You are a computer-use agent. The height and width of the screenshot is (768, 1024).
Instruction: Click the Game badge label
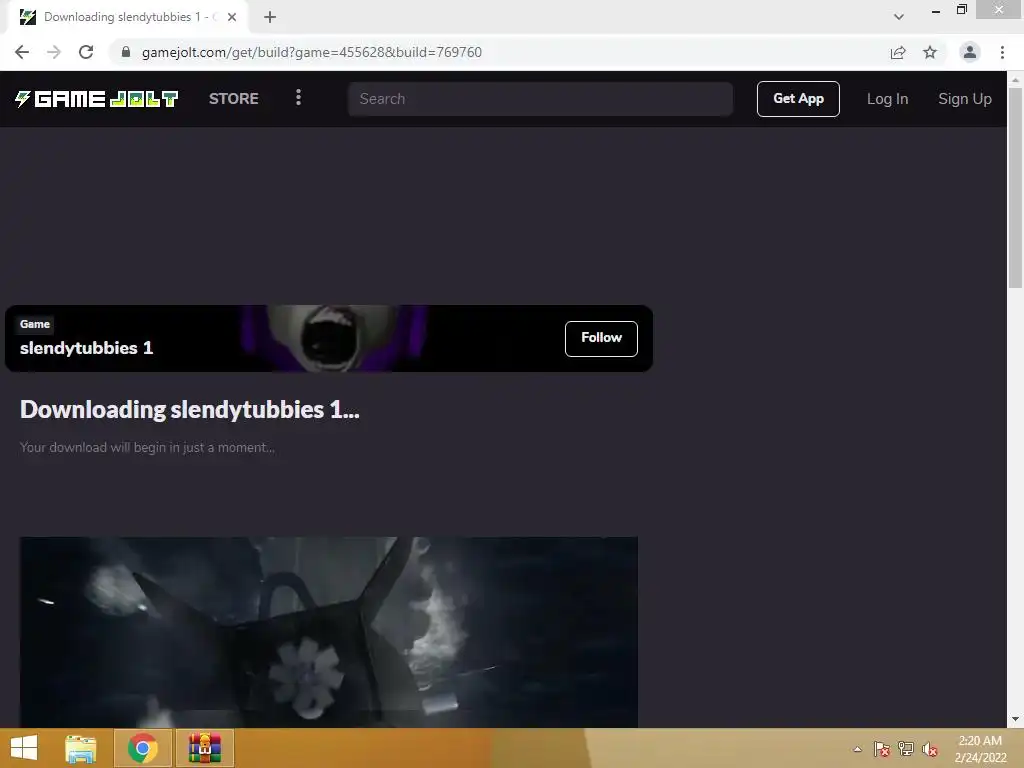click(x=35, y=324)
